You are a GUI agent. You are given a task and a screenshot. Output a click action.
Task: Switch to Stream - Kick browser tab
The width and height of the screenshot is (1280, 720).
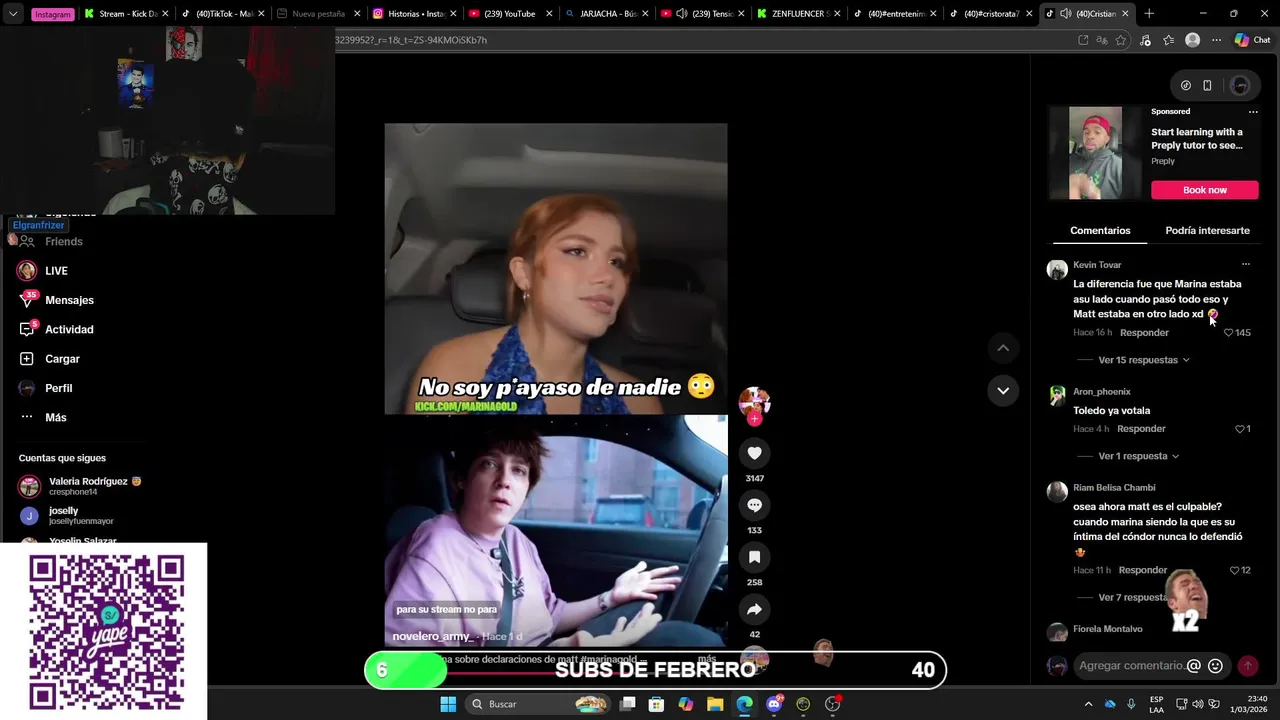[x=127, y=14]
